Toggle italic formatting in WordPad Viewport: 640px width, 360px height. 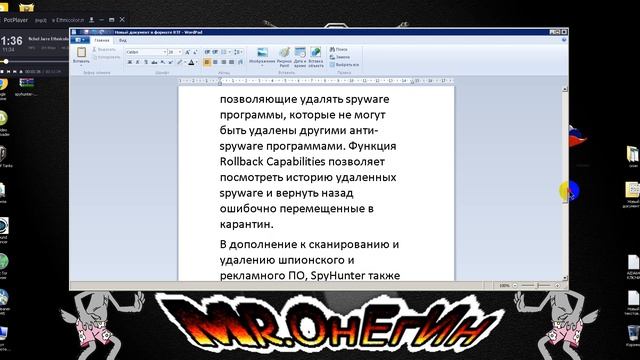pos(138,62)
